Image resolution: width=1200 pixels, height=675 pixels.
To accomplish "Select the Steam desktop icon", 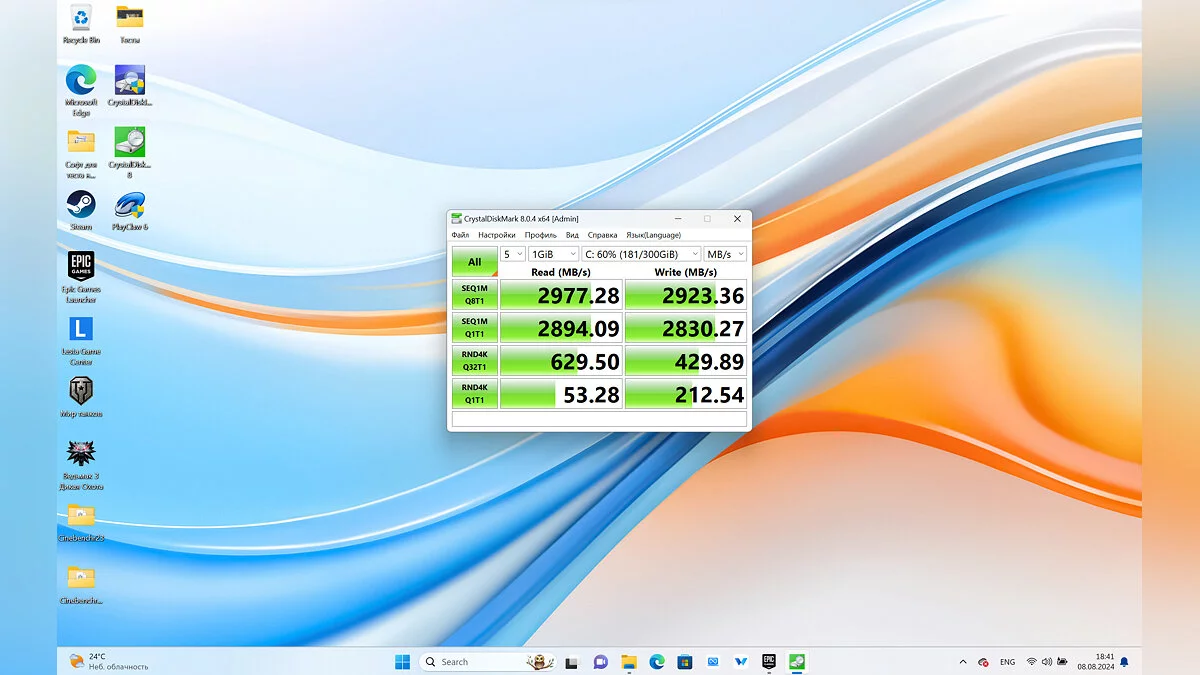I will click(81, 206).
